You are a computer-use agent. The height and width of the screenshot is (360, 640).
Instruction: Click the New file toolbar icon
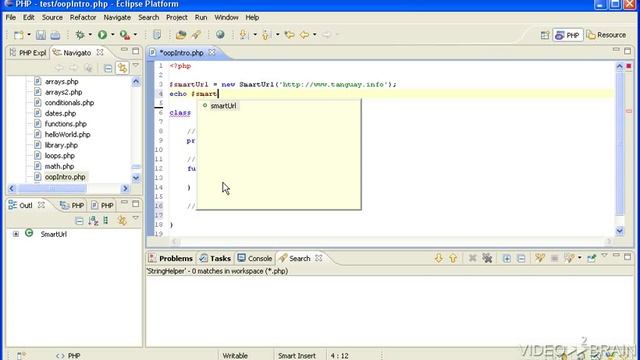[x=19, y=35]
